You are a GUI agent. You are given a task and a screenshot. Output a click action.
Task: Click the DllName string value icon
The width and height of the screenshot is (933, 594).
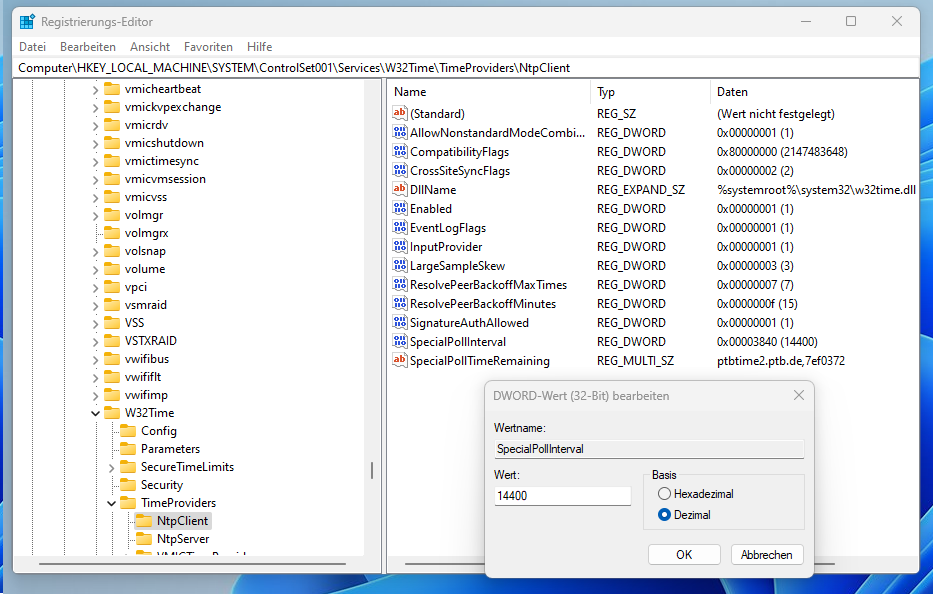click(400, 189)
